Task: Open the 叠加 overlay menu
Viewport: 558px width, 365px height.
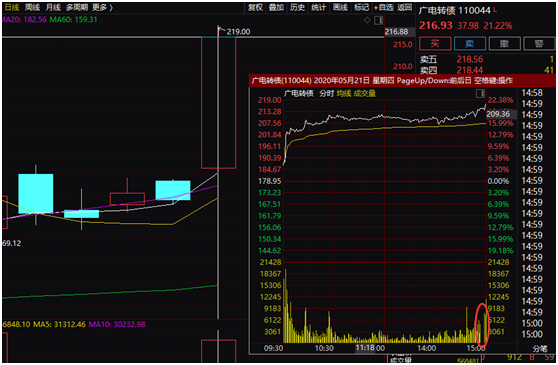Action: [276, 7]
